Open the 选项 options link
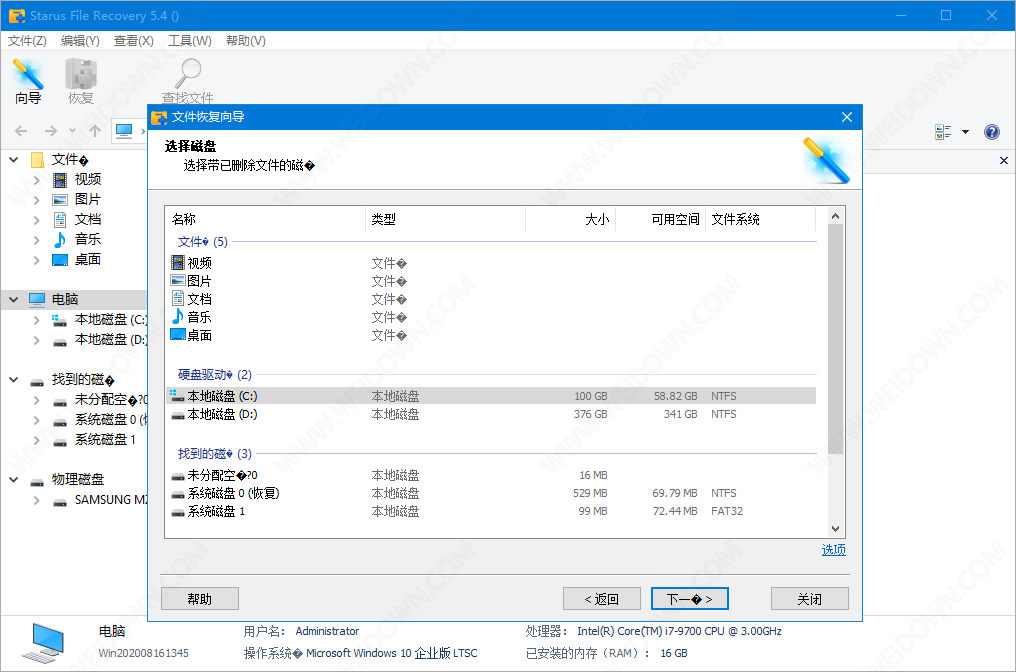 pos(833,550)
